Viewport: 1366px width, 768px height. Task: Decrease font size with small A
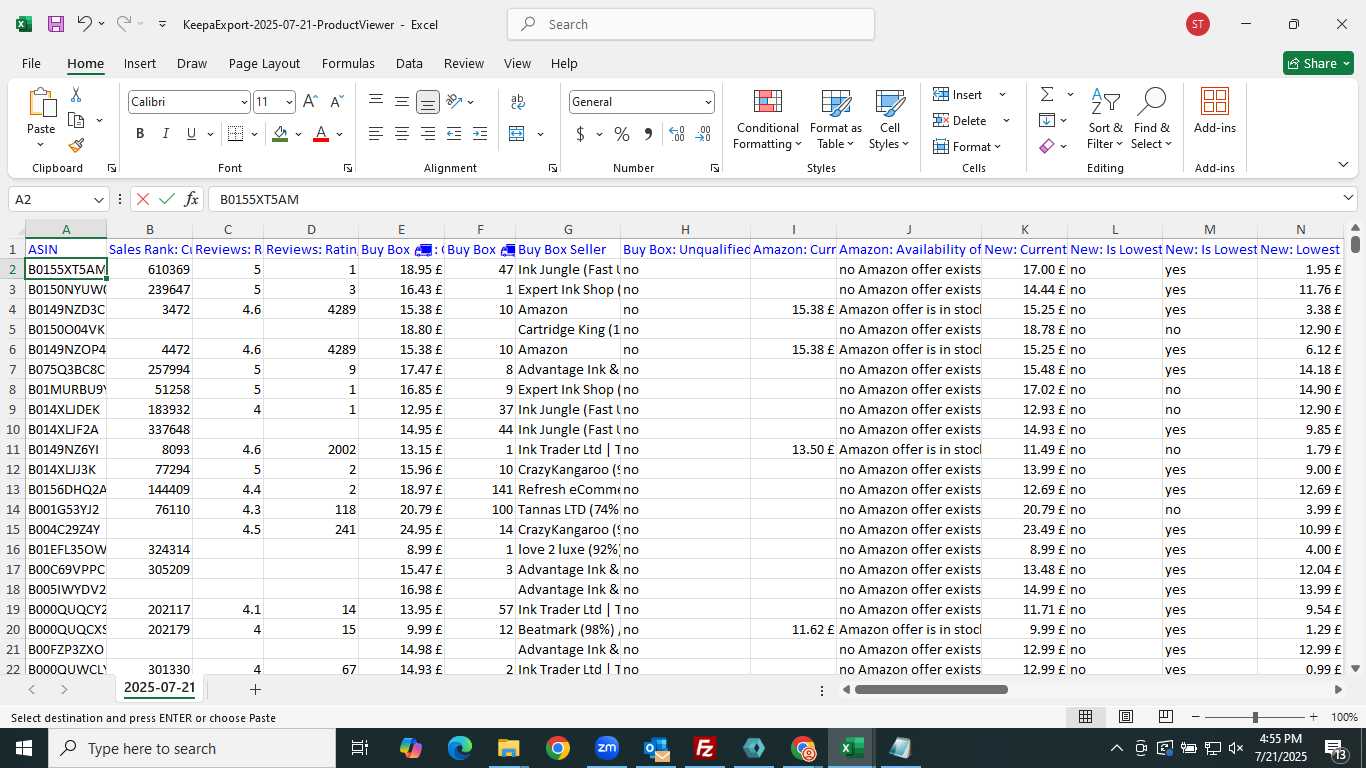pyautogui.click(x=336, y=102)
